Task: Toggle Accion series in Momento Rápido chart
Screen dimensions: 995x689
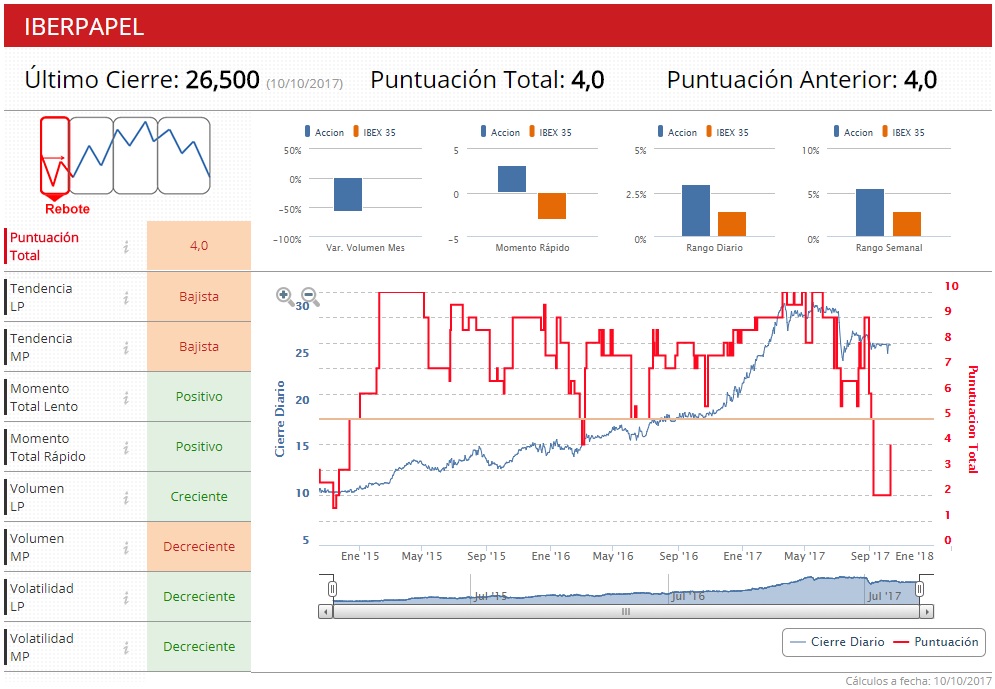Action: coord(500,132)
